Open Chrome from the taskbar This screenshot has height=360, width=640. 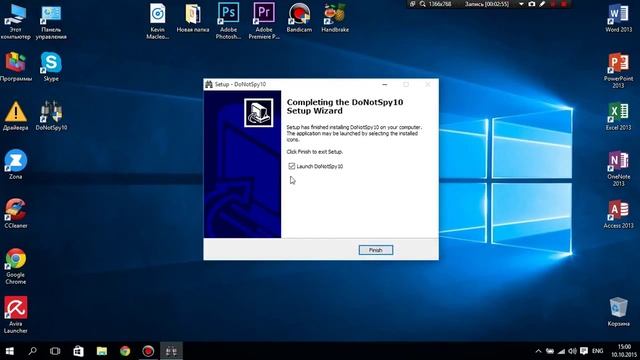125,351
